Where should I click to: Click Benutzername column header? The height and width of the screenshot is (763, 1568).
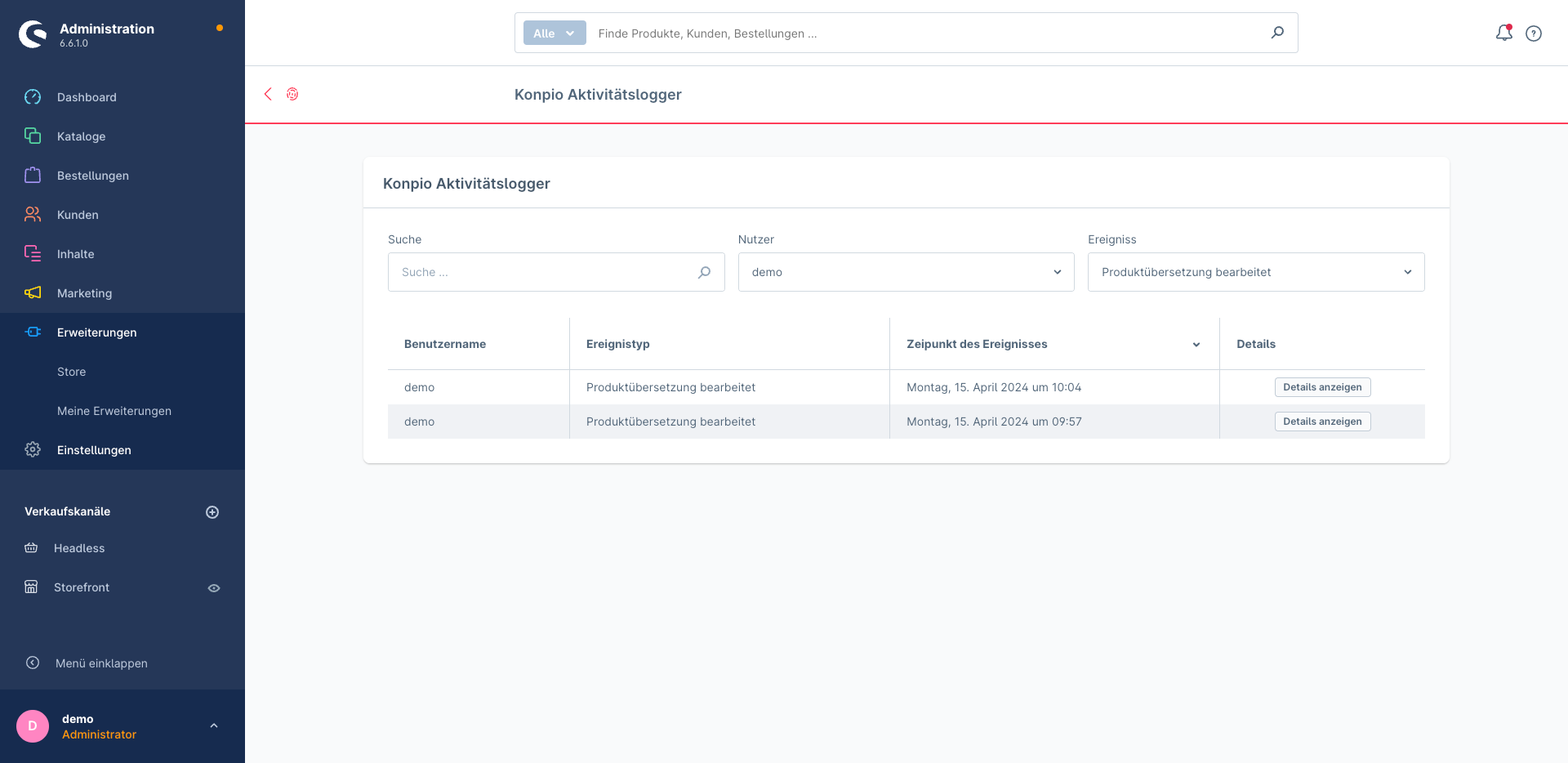tap(445, 344)
